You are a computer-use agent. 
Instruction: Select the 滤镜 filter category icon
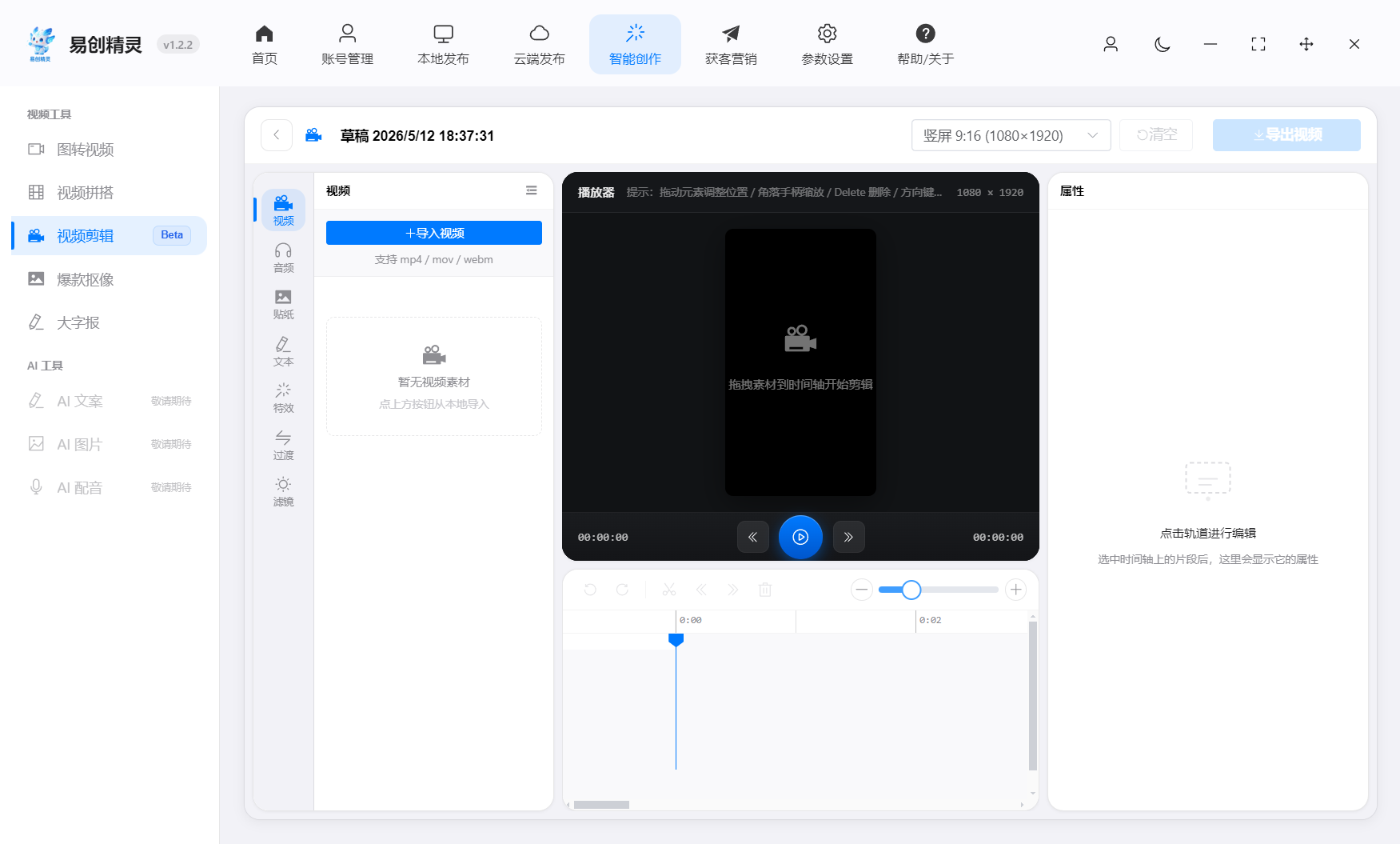click(283, 491)
